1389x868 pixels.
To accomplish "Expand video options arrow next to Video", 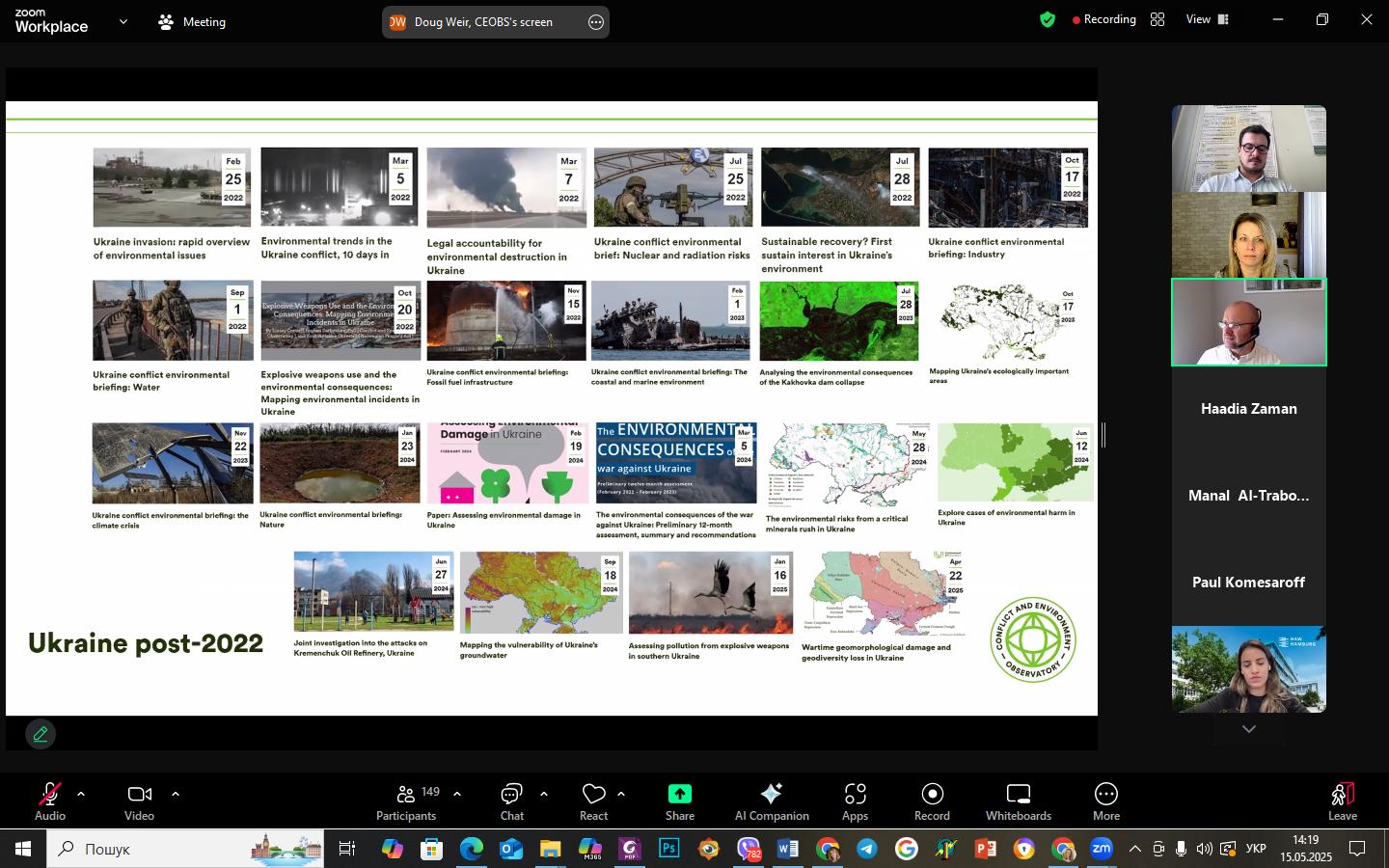I will (176, 794).
